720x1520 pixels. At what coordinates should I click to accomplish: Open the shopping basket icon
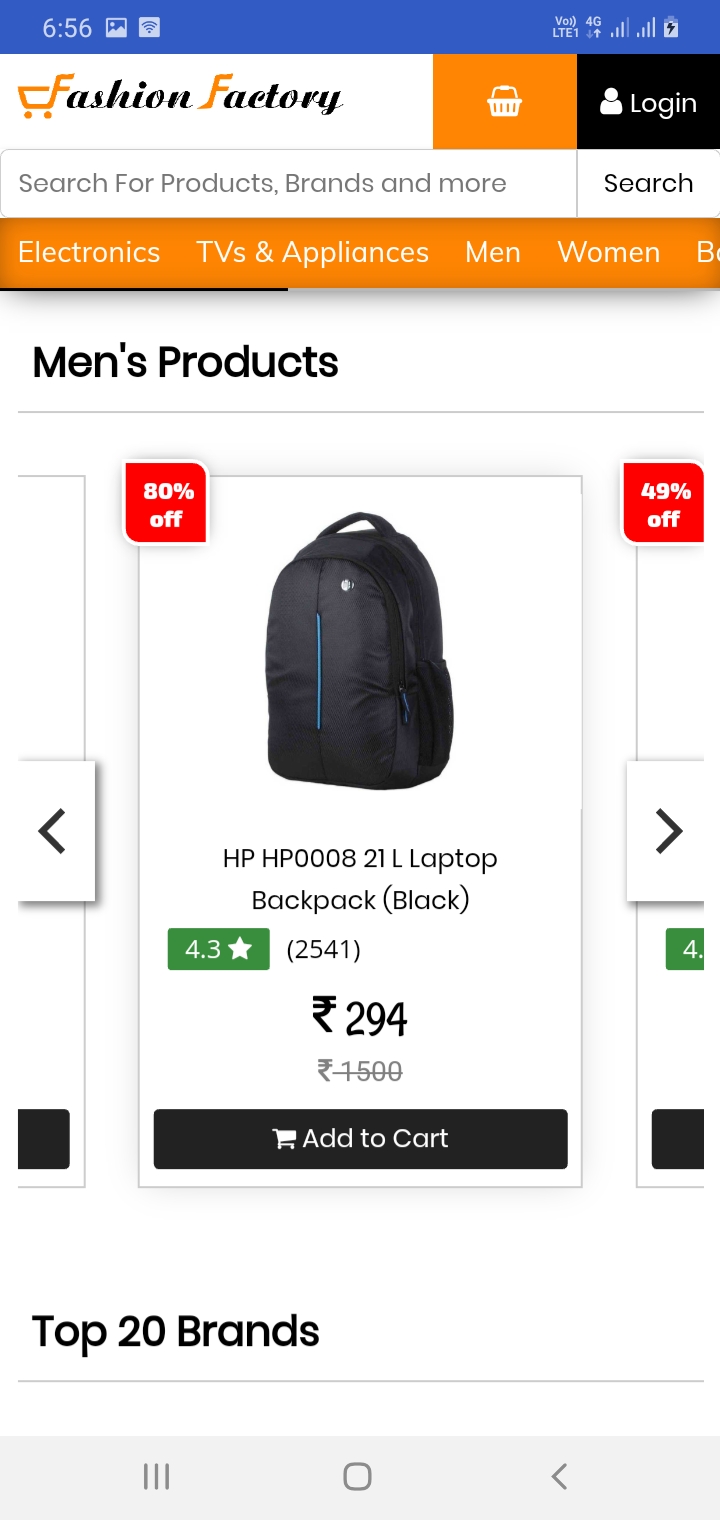coord(505,102)
